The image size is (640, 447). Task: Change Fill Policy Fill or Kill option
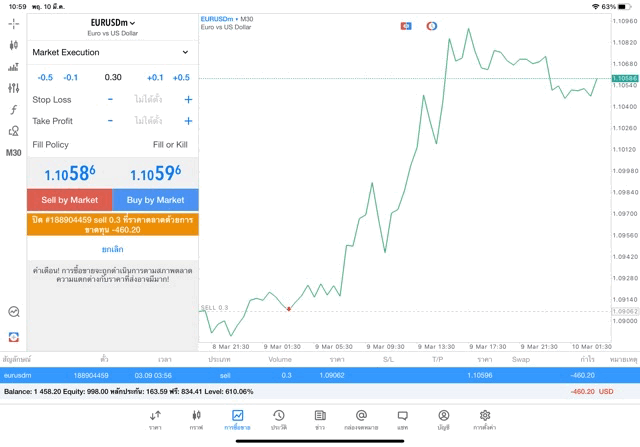(x=170, y=145)
